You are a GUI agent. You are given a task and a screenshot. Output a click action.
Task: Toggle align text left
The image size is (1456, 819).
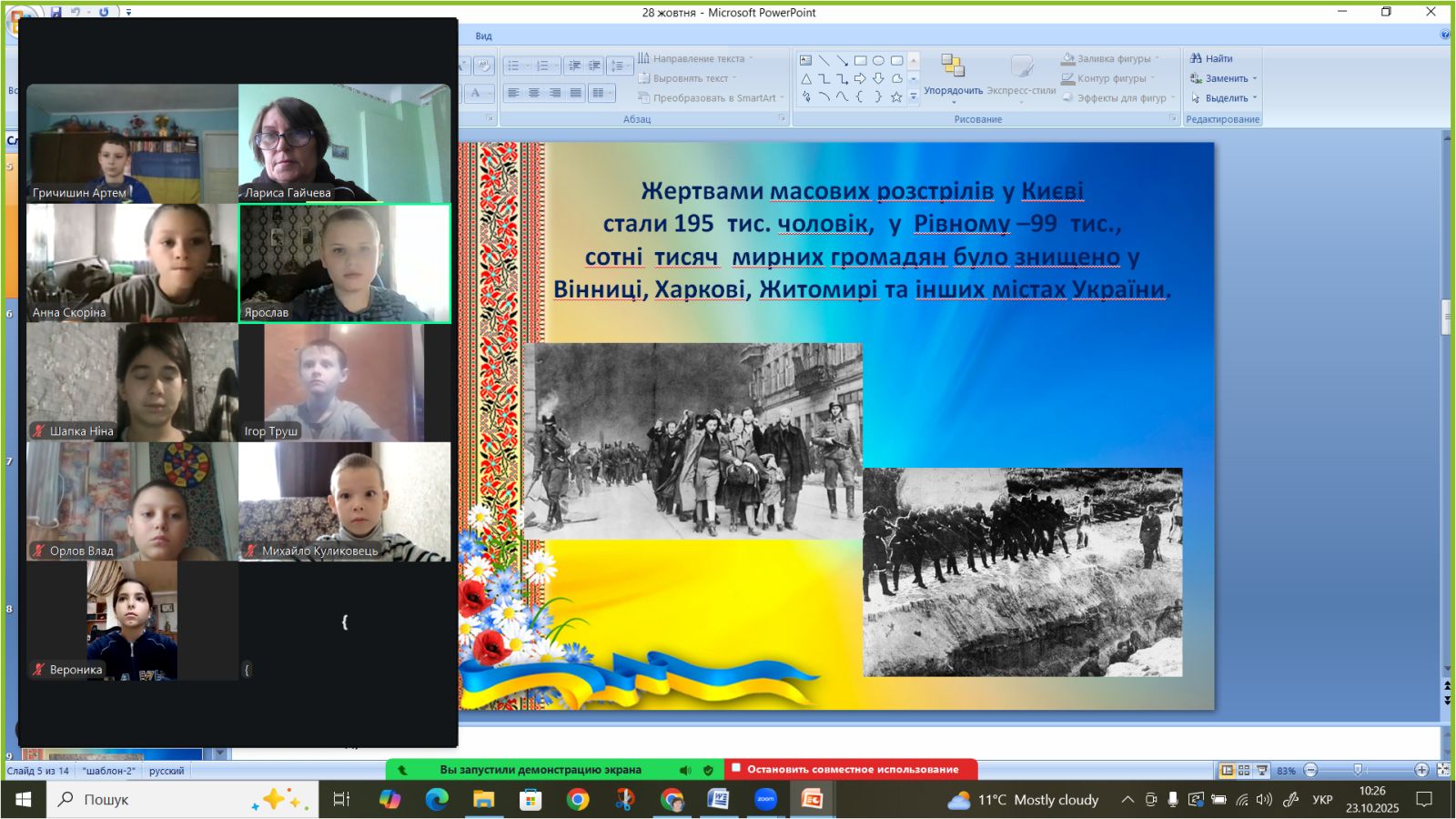pos(513,93)
